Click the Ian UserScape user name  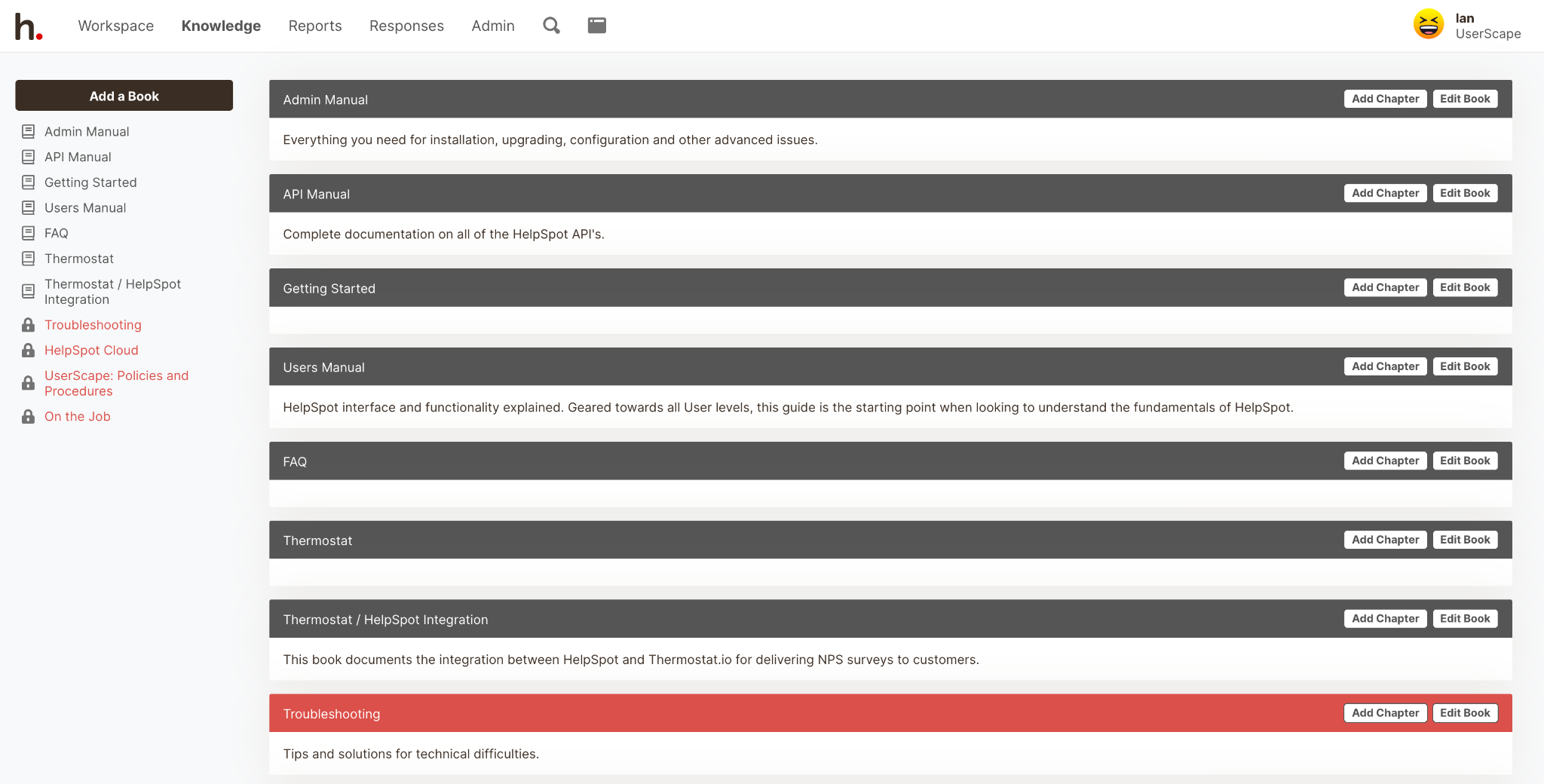click(x=1487, y=26)
